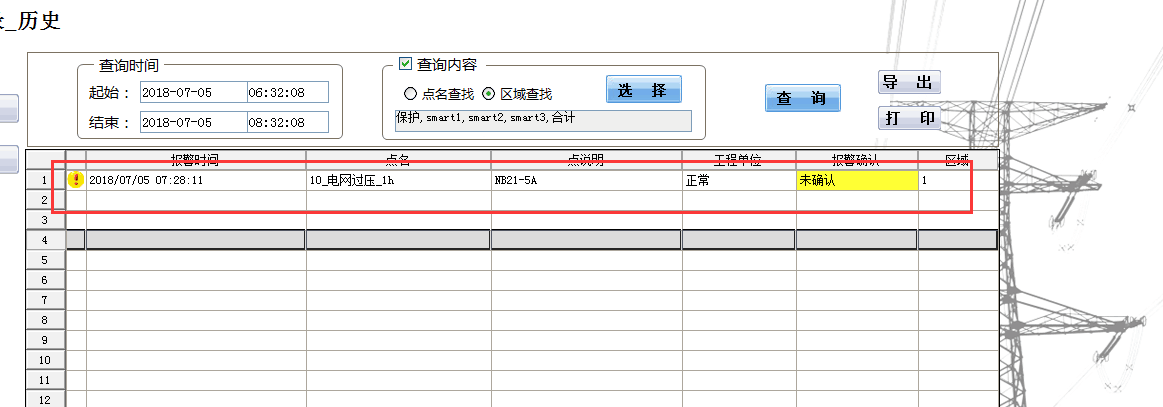The height and width of the screenshot is (407, 1163).
Task: Click the yellow alarm warning icon in row 1
Action: pos(76,180)
